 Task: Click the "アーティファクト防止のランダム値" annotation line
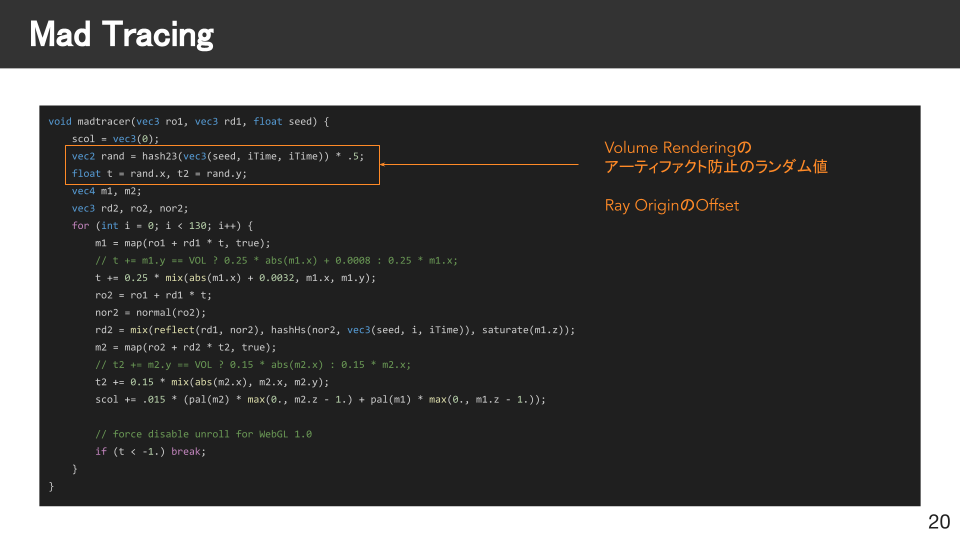coord(716,167)
